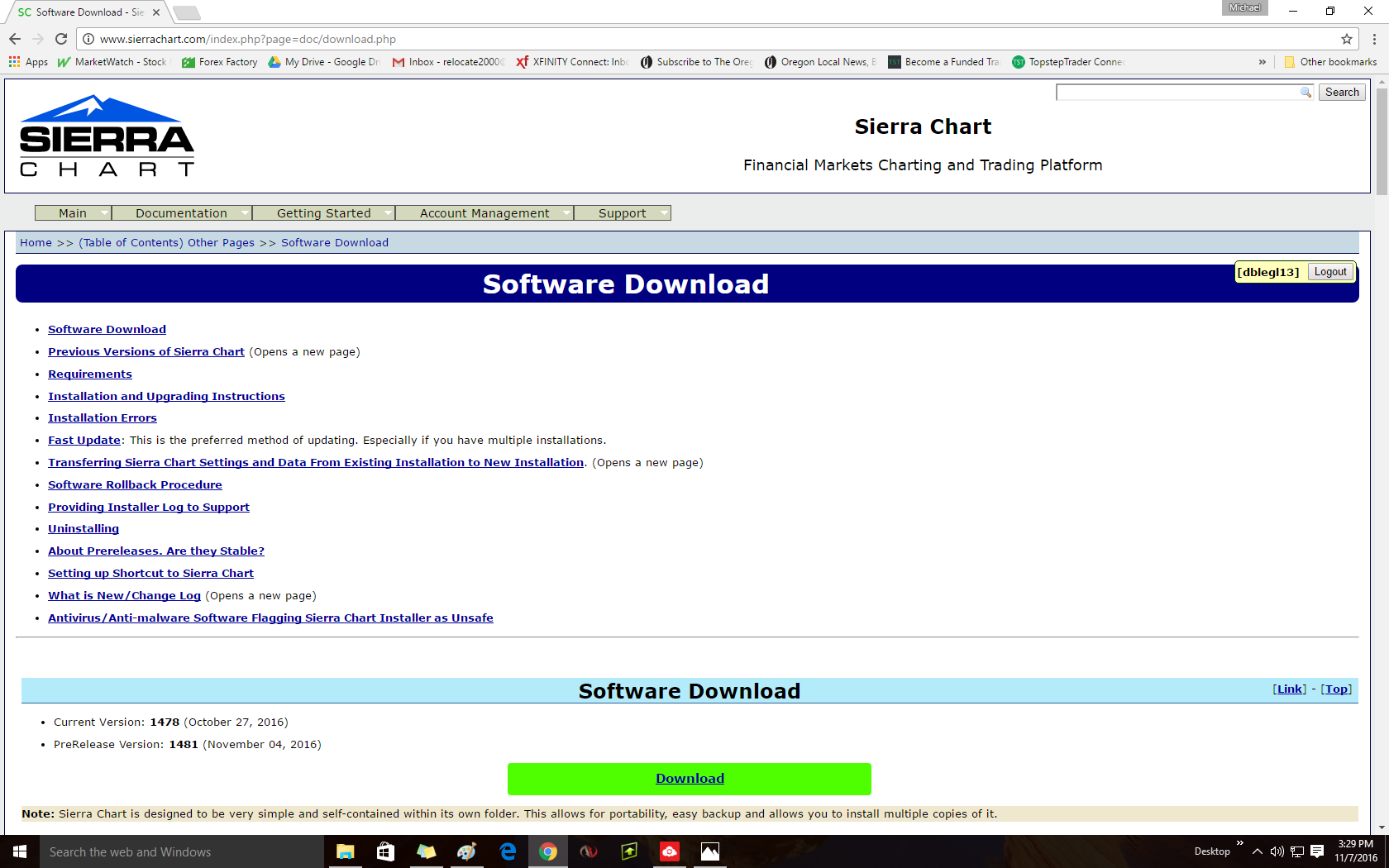Open the Fast Update link
The height and width of the screenshot is (868, 1389).
point(84,441)
